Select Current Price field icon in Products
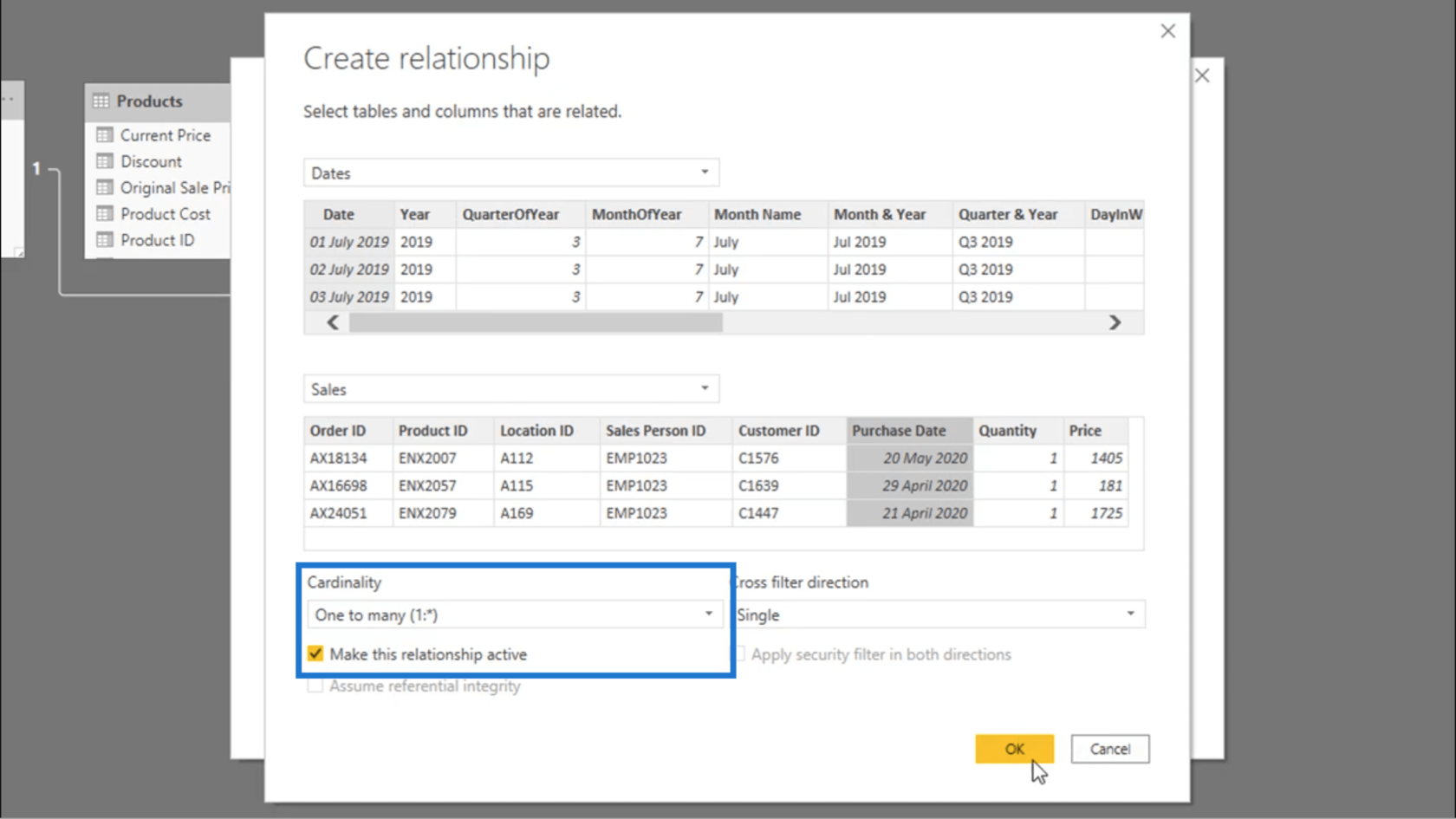Screen dimensions: 1456x819 click(x=105, y=135)
